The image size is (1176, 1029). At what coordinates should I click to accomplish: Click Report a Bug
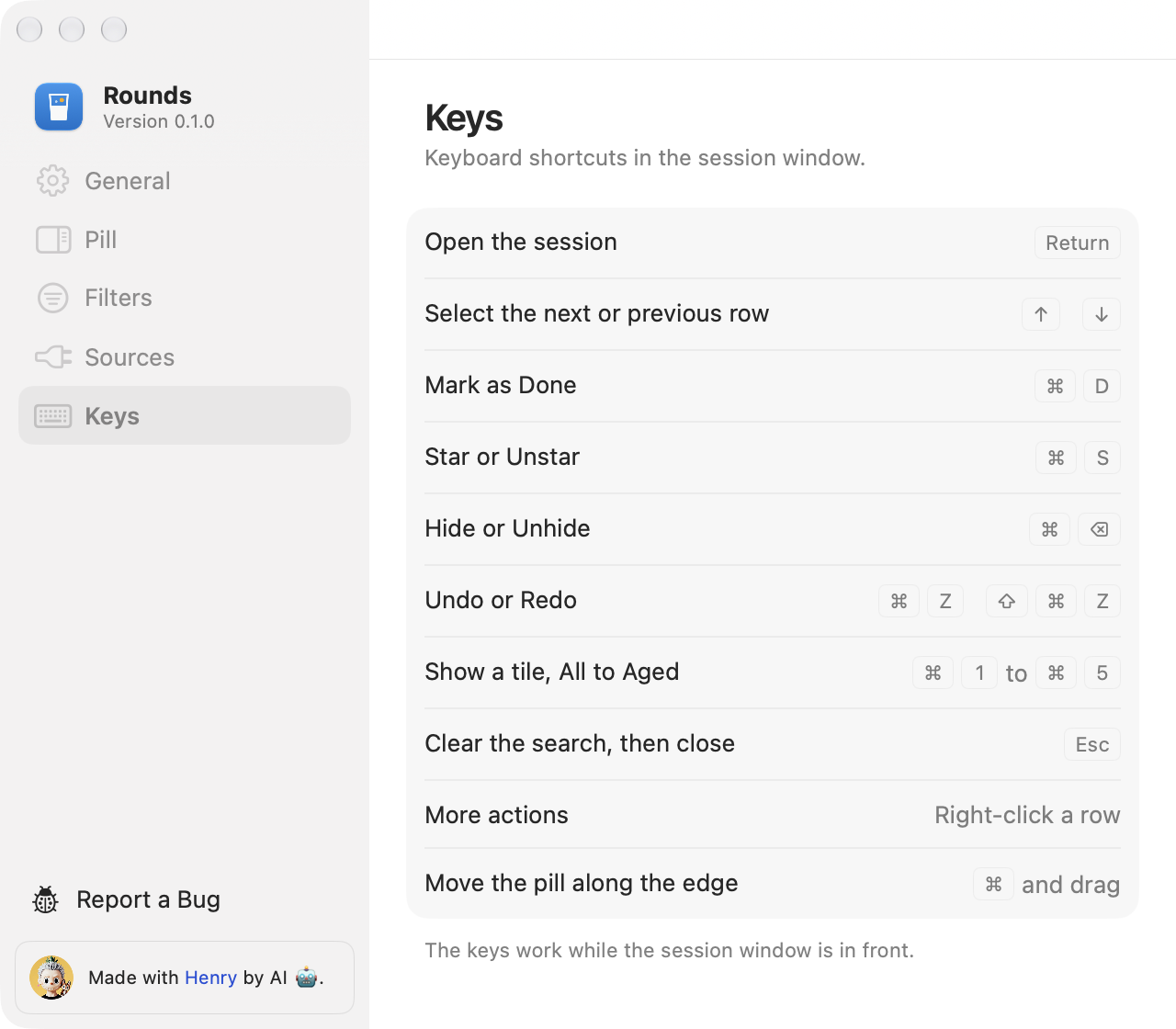click(126, 899)
